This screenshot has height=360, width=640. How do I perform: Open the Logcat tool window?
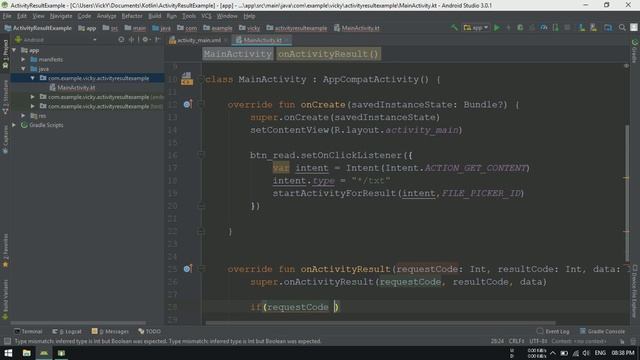pyautogui.click(x=67, y=331)
